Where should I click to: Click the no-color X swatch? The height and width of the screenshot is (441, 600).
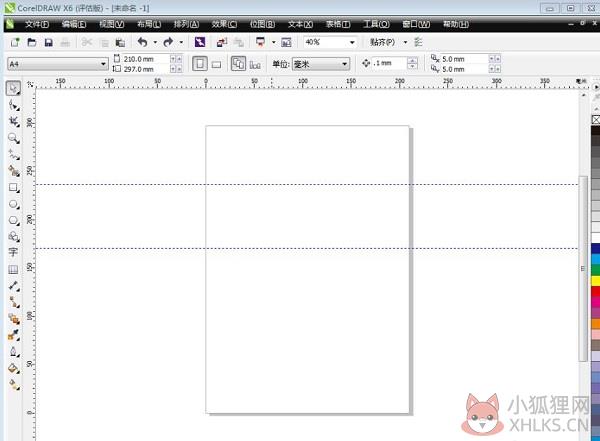595,120
